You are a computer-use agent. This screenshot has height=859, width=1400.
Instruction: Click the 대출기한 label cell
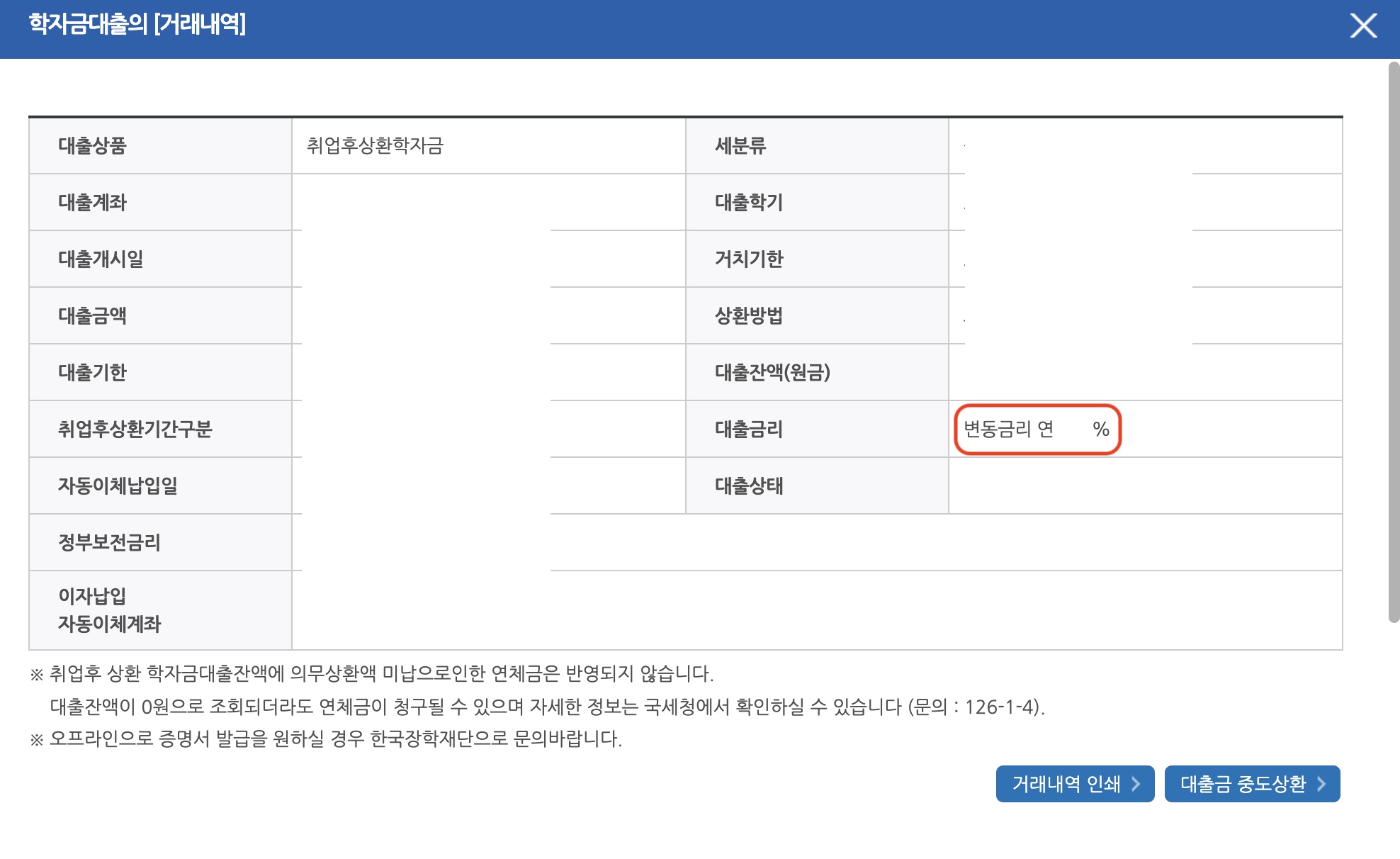coord(92,373)
